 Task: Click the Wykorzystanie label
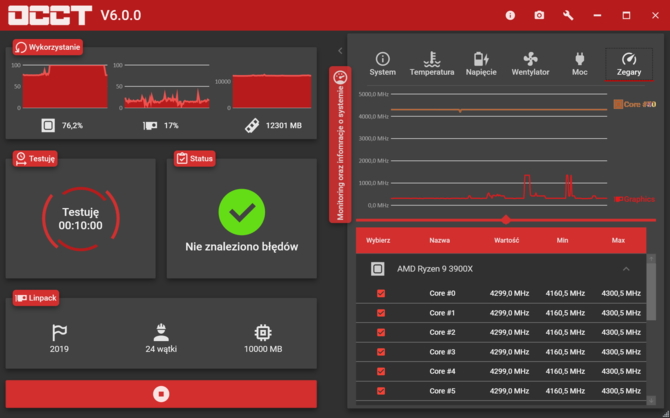(48, 47)
